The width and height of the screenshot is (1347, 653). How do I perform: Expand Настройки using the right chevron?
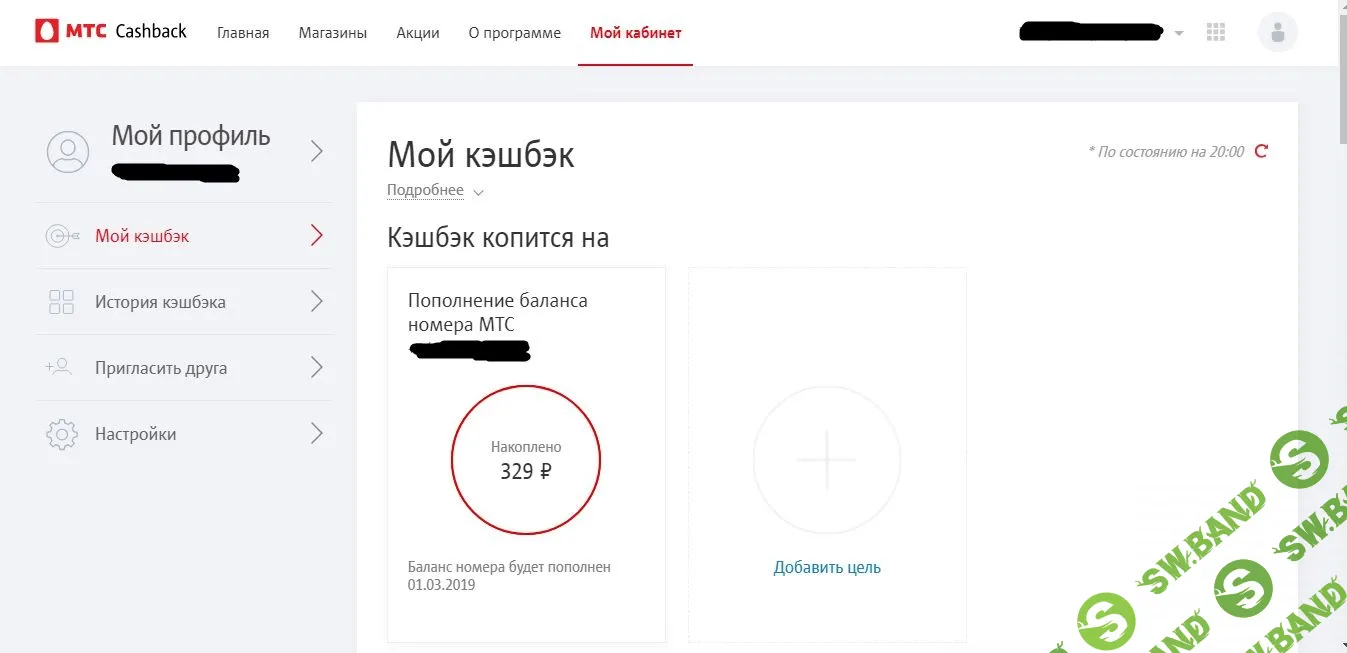(316, 433)
